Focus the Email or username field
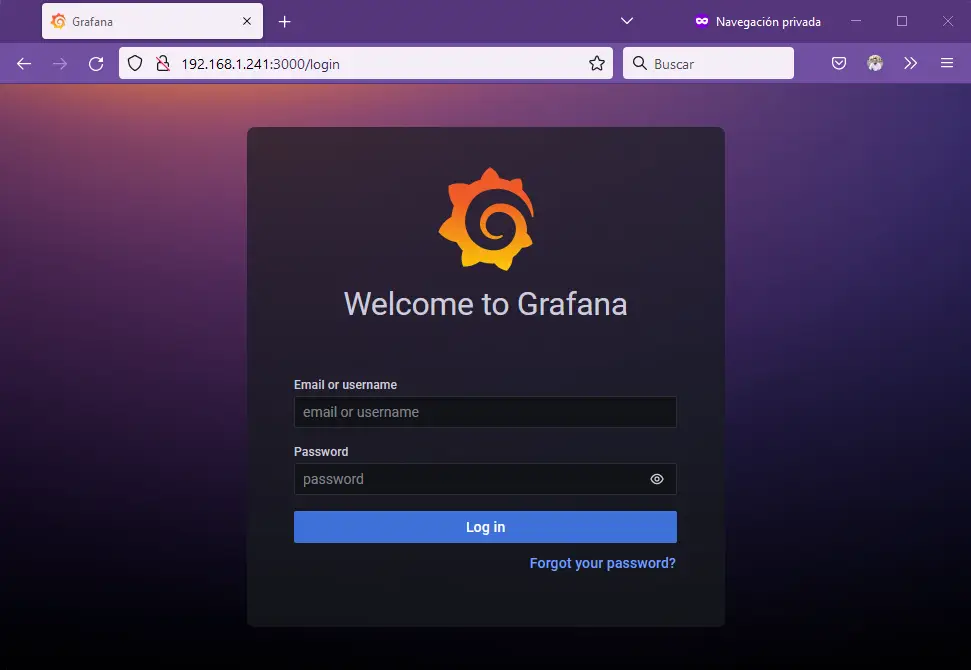The height and width of the screenshot is (670, 971). [x=485, y=412]
